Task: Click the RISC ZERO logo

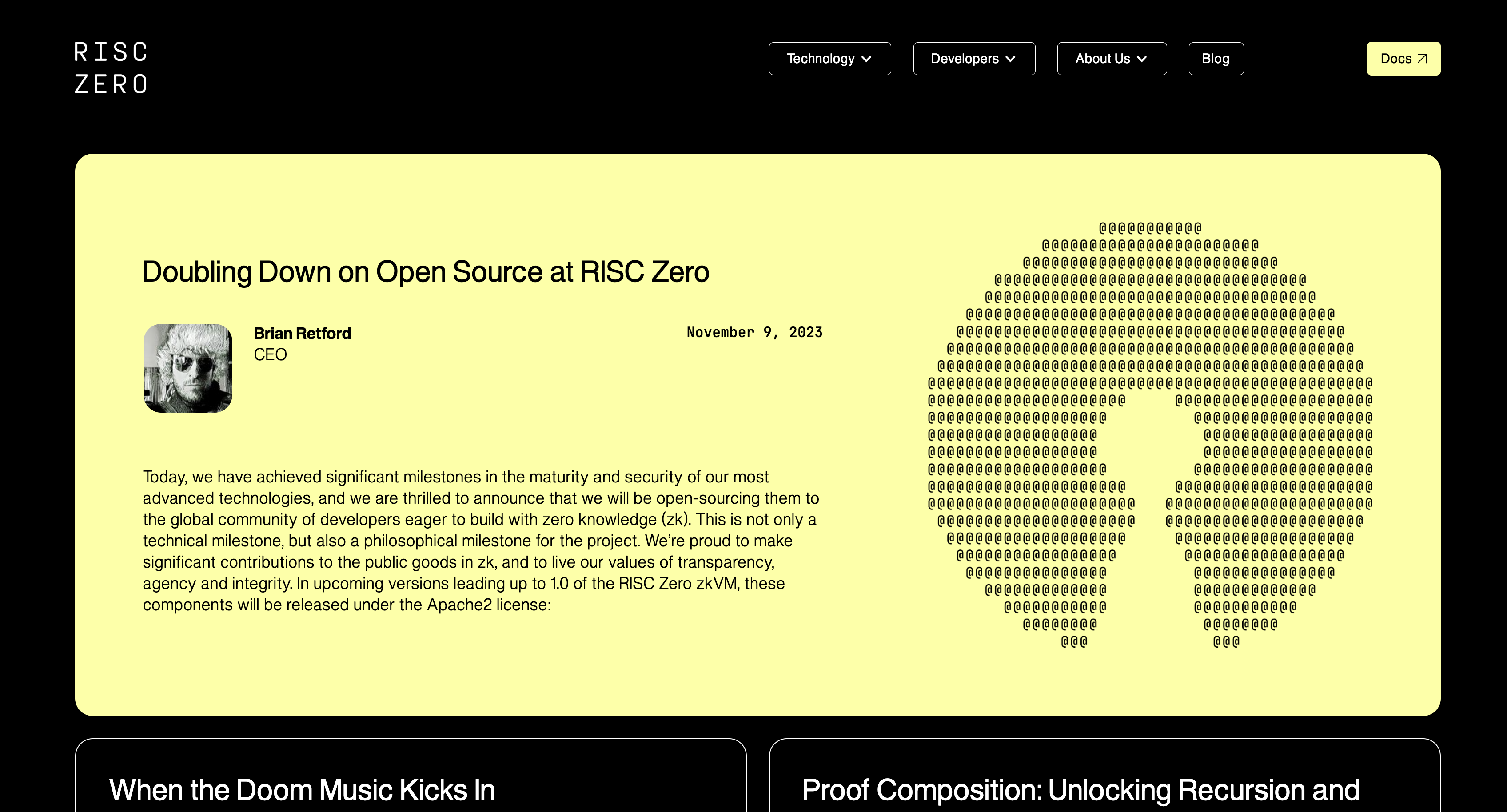Action: coord(111,68)
